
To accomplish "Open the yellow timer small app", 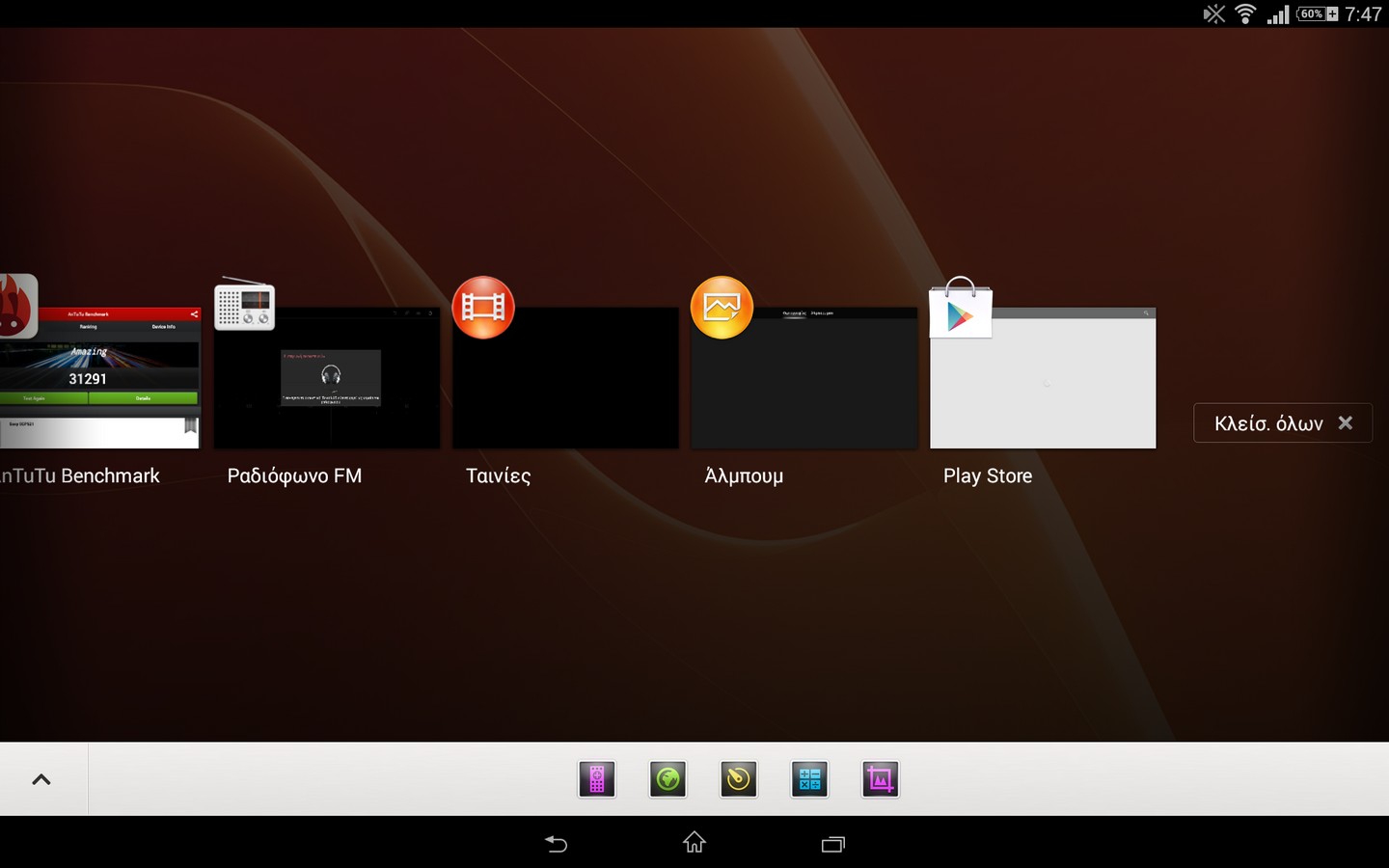I will coord(739,779).
